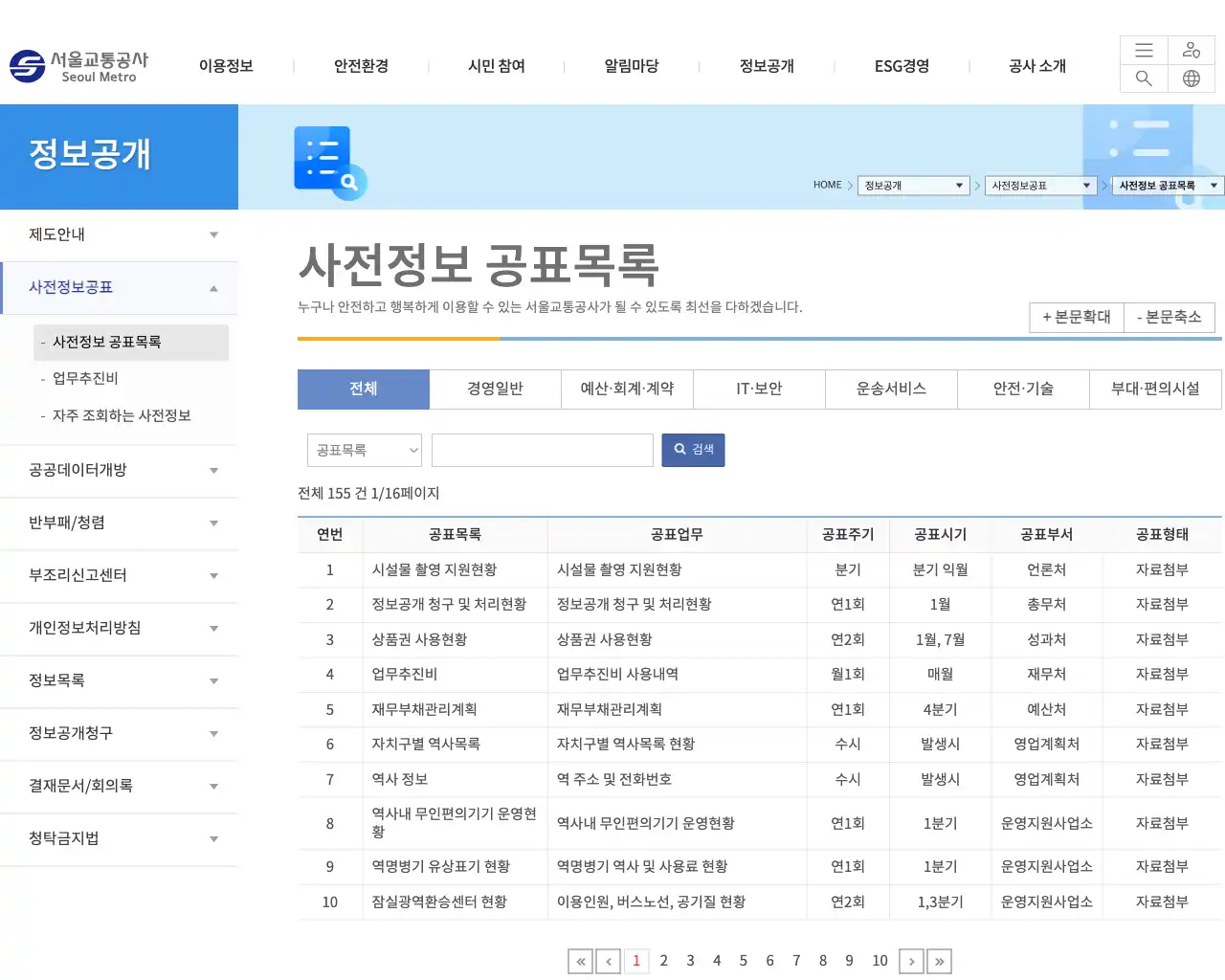The width and height of the screenshot is (1225, 980).
Task: Select the 안전·기술 category tab
Action: pyautogui.click(x=1024, y=389)
